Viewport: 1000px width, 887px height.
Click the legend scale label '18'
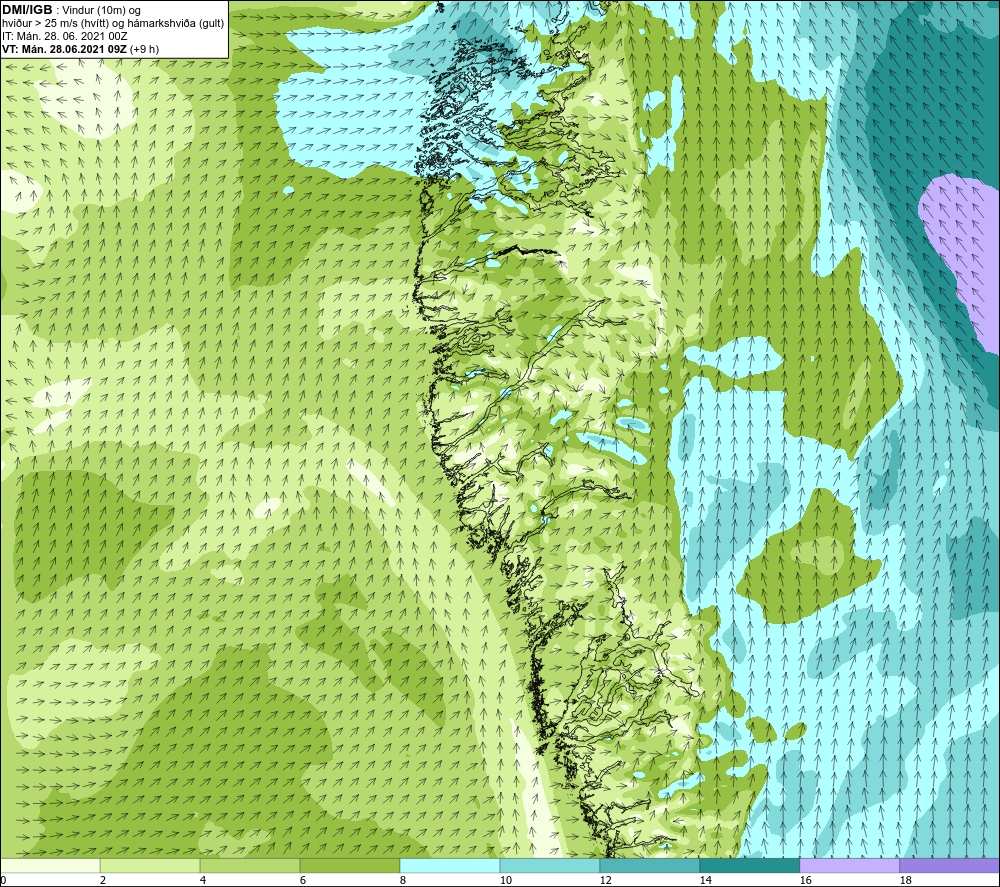tap(905, 881)
